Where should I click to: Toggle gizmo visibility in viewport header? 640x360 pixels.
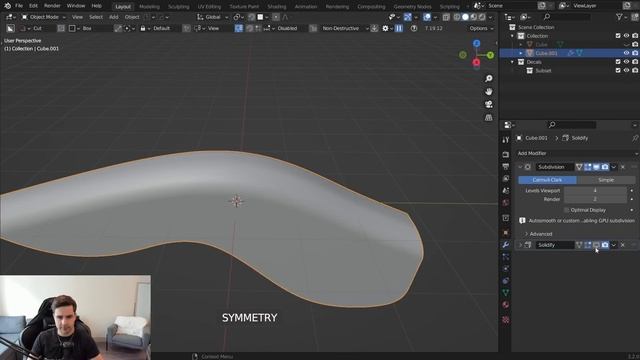click(407, 17)
